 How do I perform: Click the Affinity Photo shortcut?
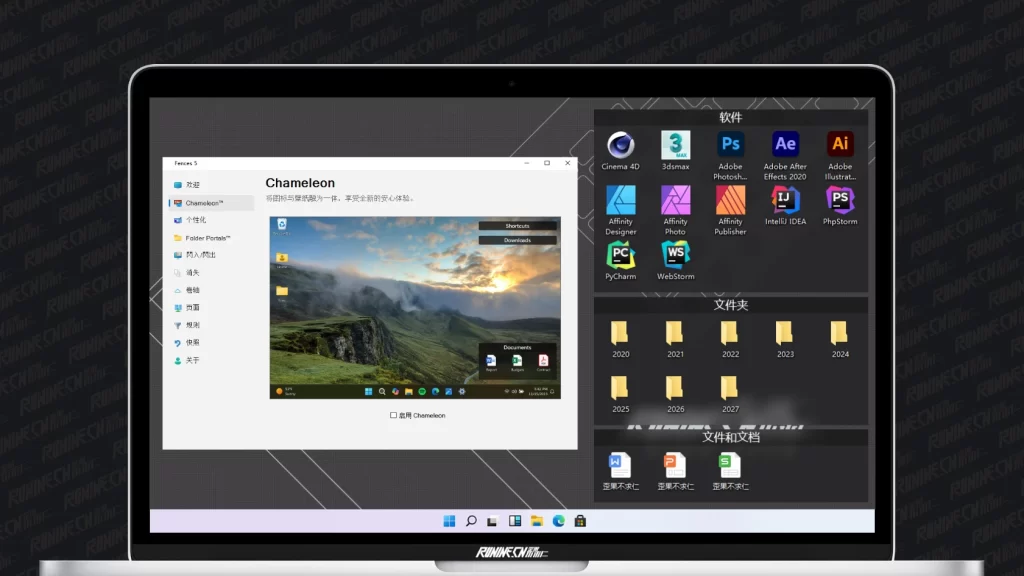[675, 201]
